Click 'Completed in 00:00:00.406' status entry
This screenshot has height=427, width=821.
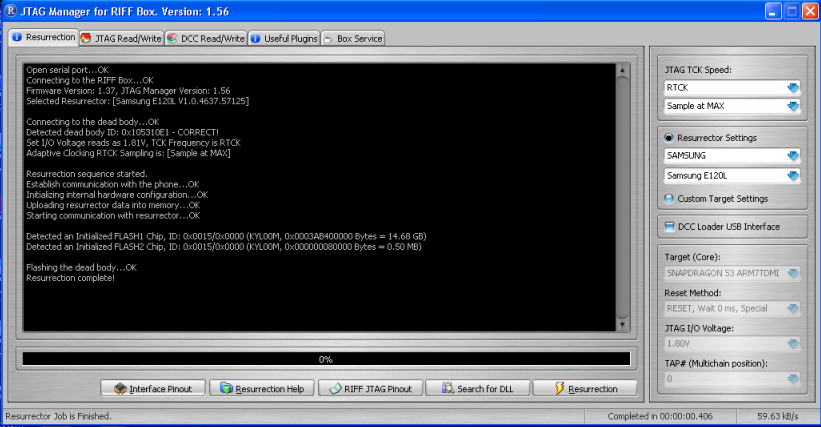[660, 417]
